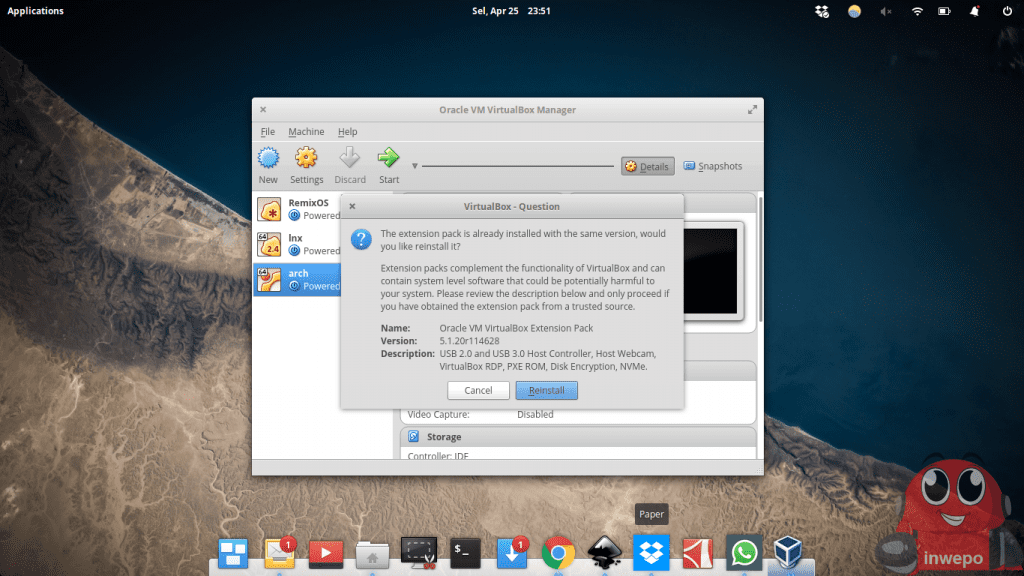Switch to the Snapshots view
The width and height of the screenshot is (1024, 576).
pos(713,166)
